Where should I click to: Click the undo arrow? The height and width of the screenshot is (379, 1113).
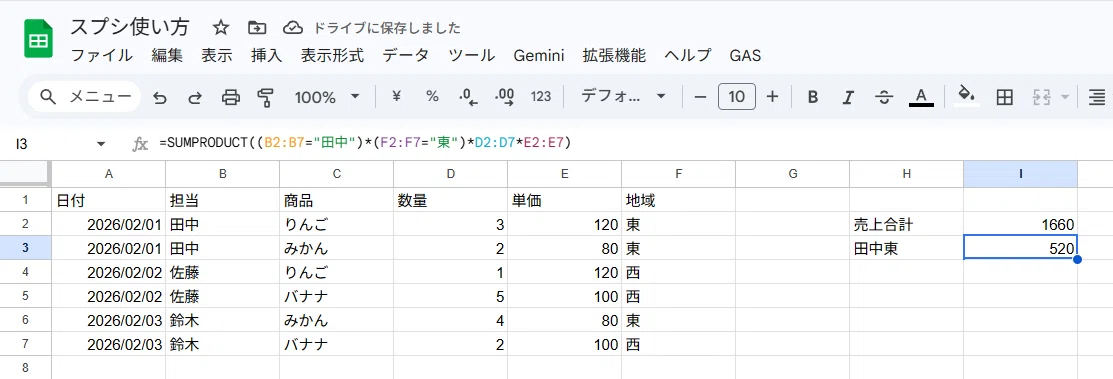160,97
